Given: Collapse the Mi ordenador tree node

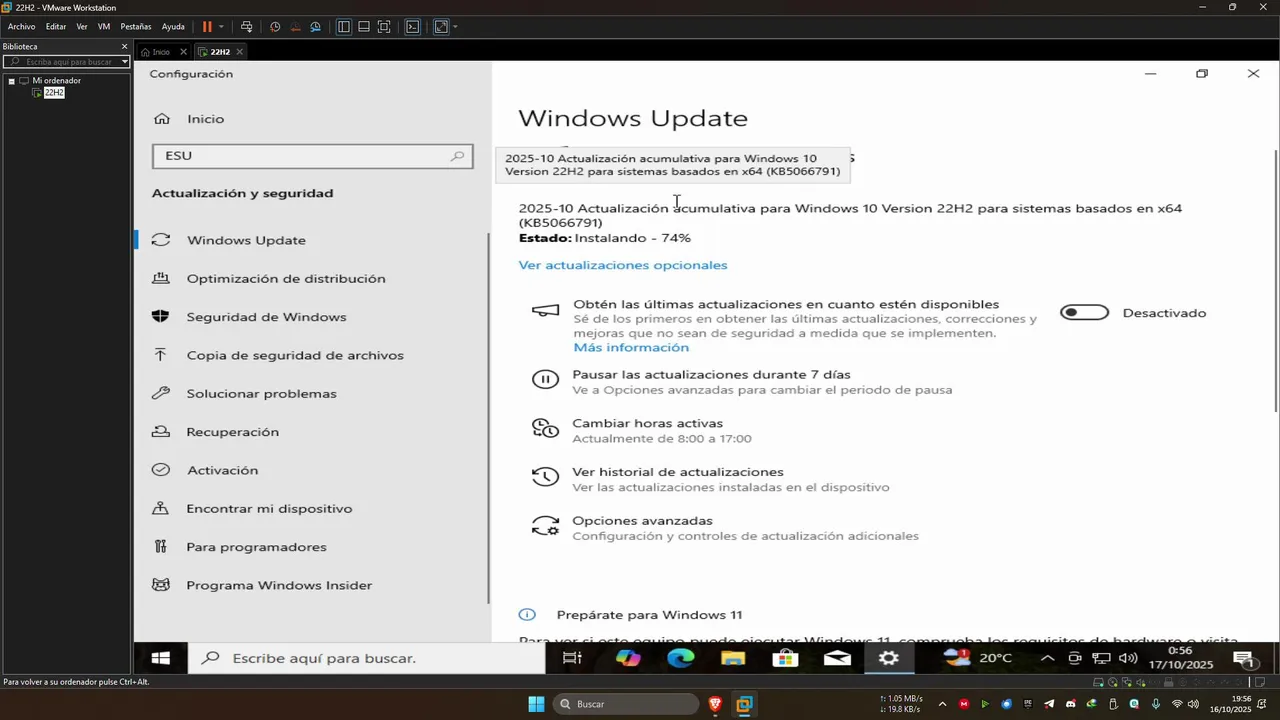Looking at the screenshot, I should [11, 81].
